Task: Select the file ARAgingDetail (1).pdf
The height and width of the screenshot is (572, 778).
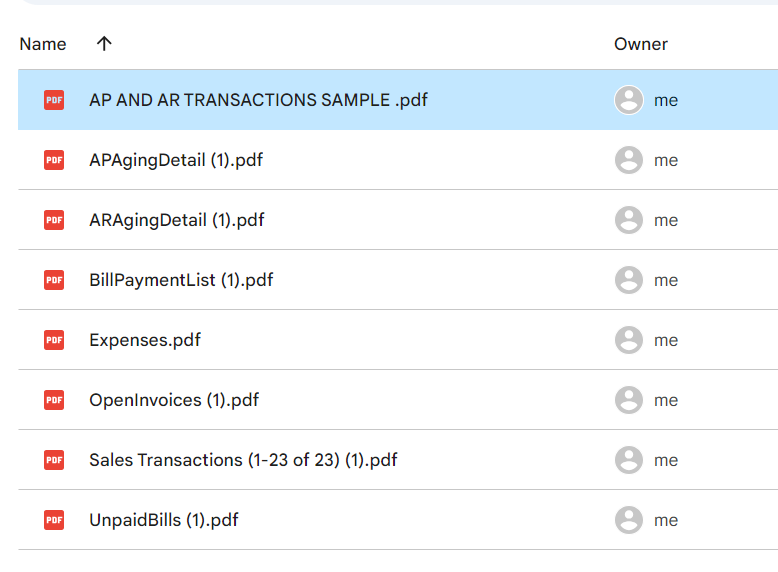Action: [176, 220]
